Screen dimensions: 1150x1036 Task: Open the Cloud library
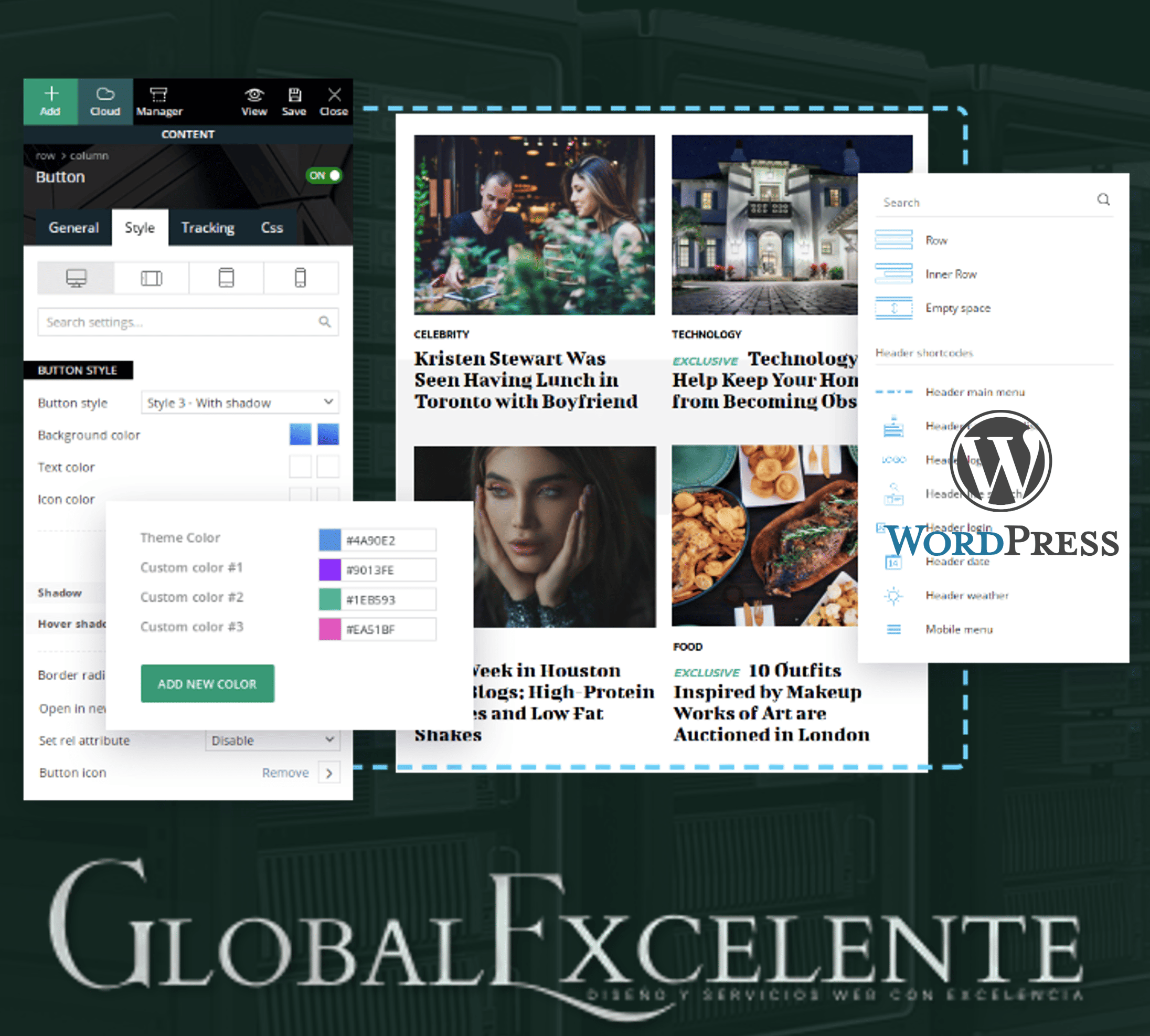click(105, 102)
